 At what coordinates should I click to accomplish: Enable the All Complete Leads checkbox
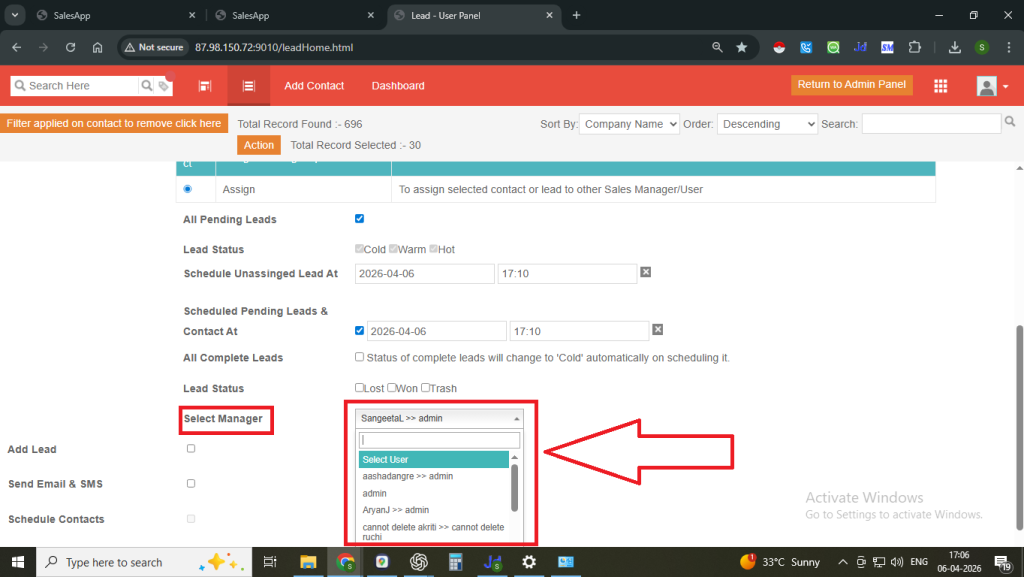click(x=360, y=357)
